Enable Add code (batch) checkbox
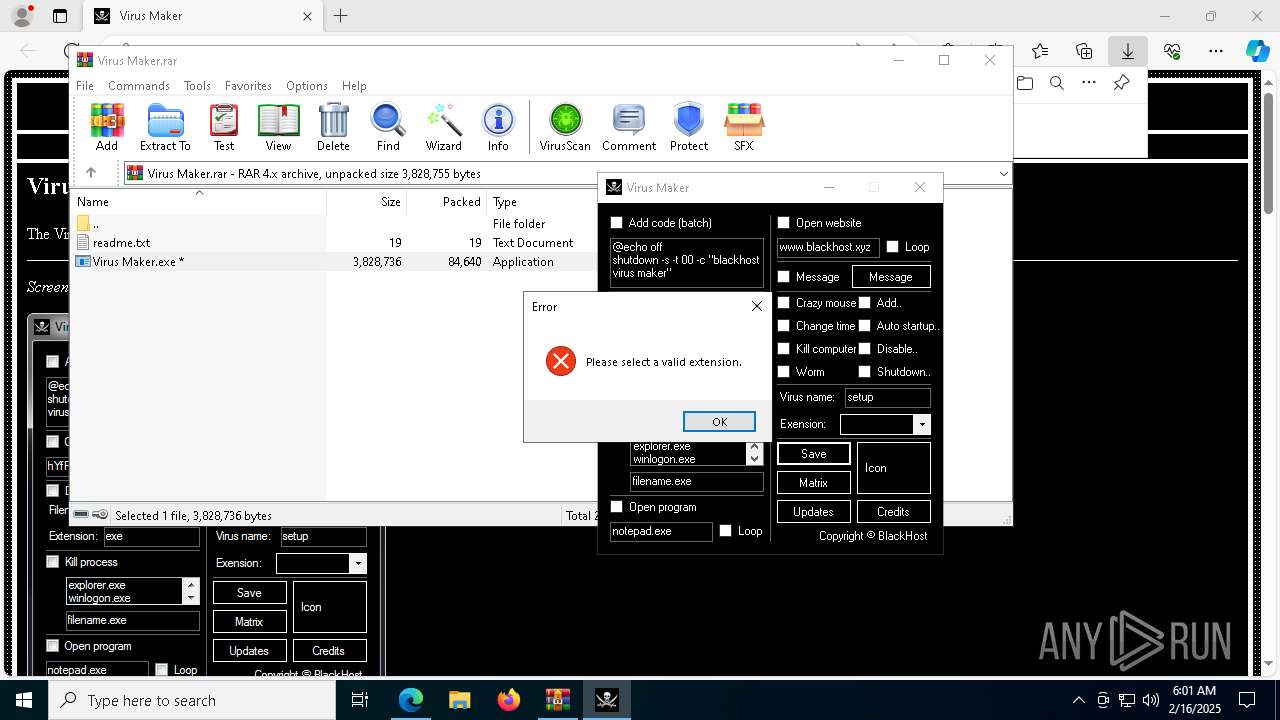This screenshot has height=720, width=1280. pyautogui.click(x=616, y=223)
